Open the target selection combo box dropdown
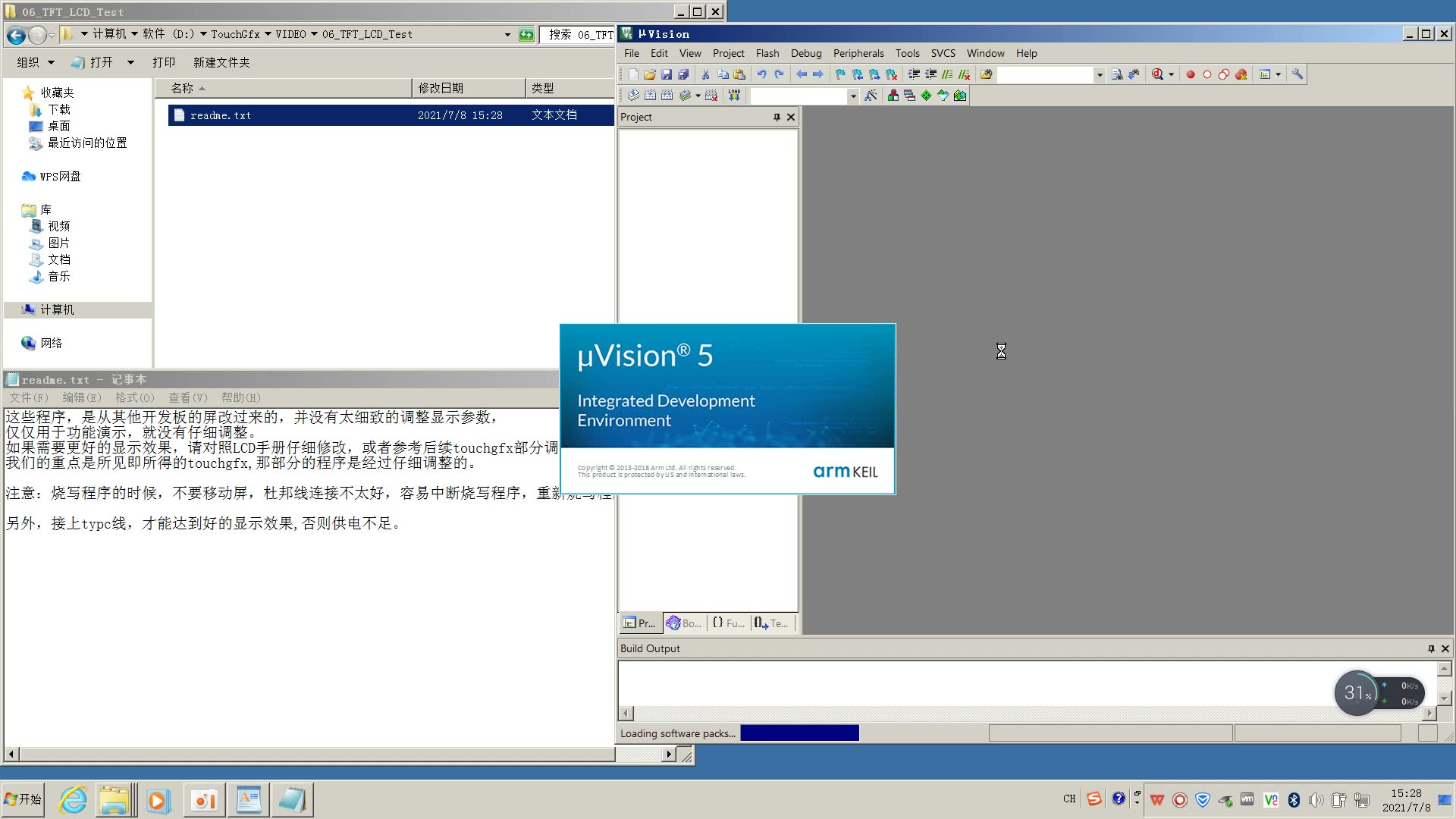The height and width of the screenshot is (819, 1456). [853, 96]
